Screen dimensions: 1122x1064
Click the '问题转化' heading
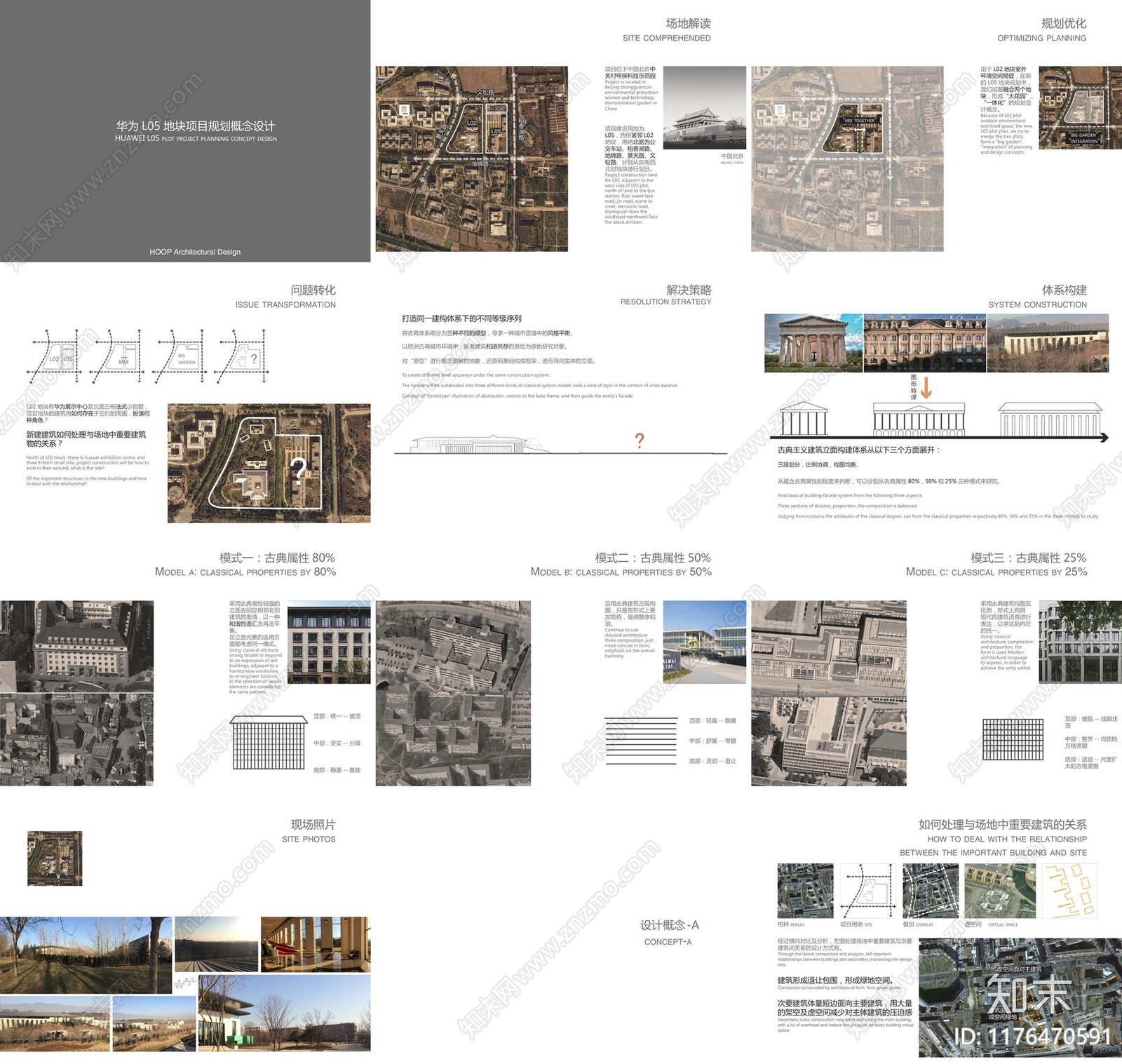[313, 290]
